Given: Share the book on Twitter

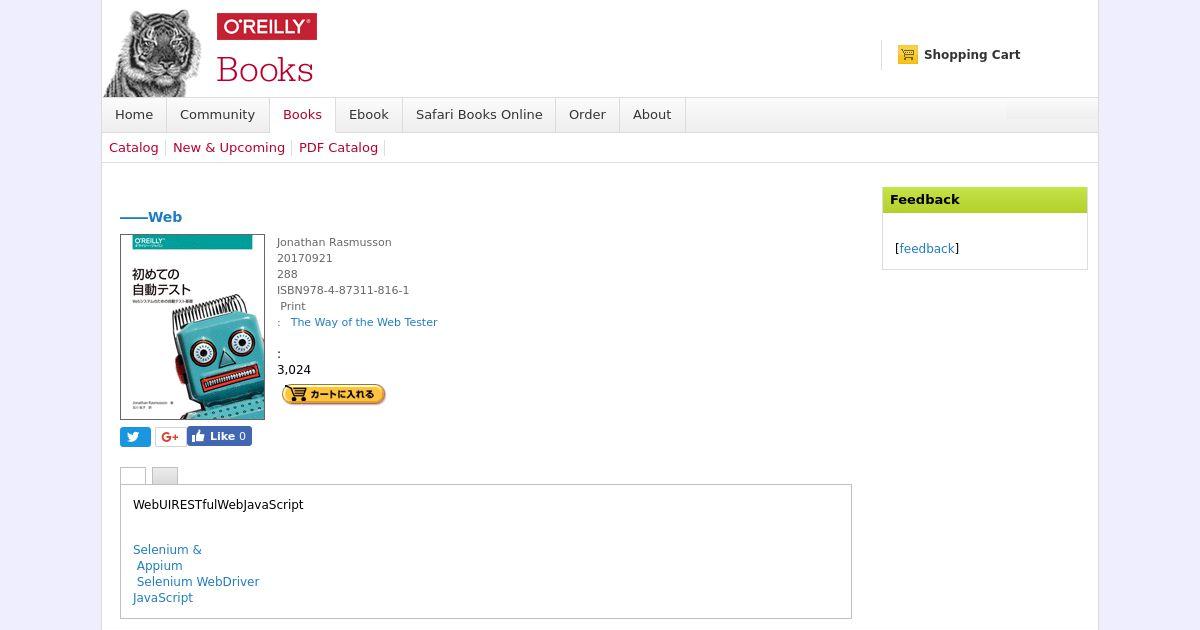Looking at the screenshot, I should [x=135, y=437].
